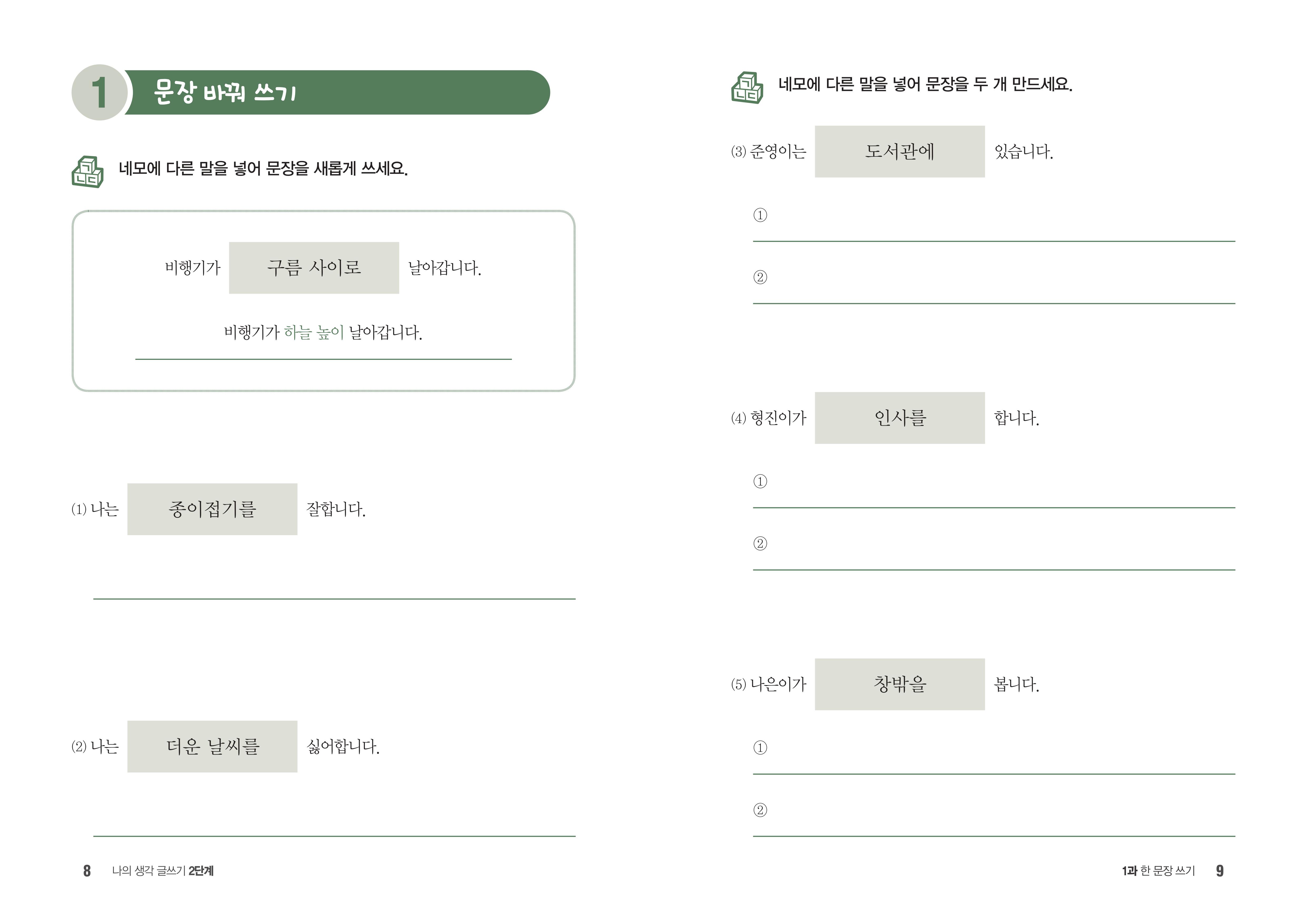Screen dimensions: 1307x924
Task: Click the building-blocks icon above question (3)
Action: 746,88
